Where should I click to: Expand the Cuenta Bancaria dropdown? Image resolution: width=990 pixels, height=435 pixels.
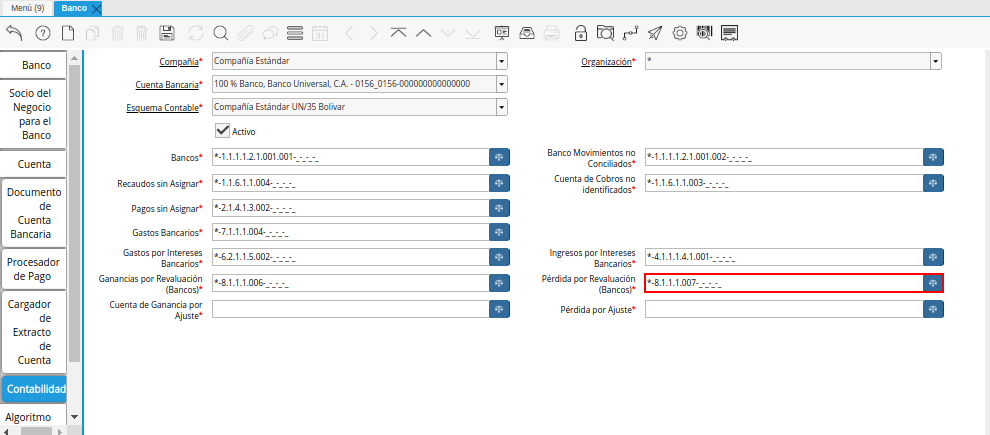[x=501, y=84]
